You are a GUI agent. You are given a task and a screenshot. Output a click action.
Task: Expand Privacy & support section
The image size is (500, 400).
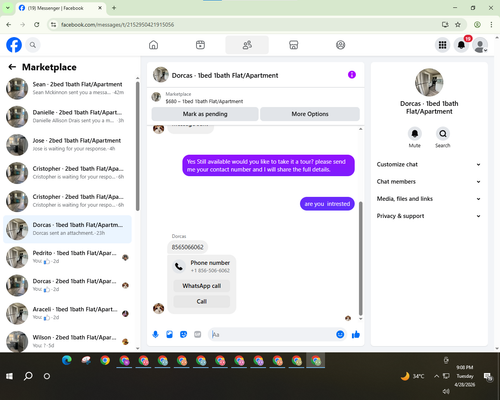[429, 216]
